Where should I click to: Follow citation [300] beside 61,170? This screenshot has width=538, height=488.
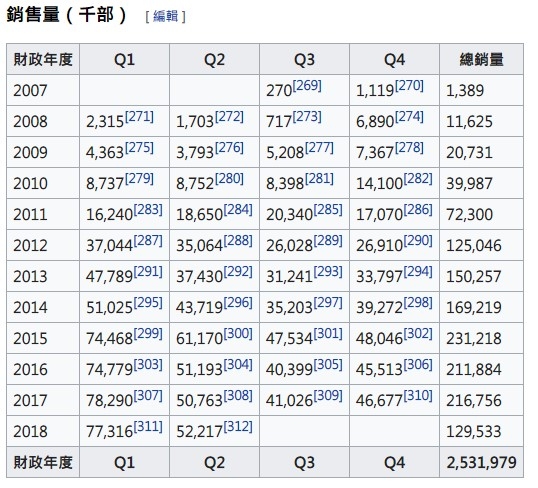[238, 334]
